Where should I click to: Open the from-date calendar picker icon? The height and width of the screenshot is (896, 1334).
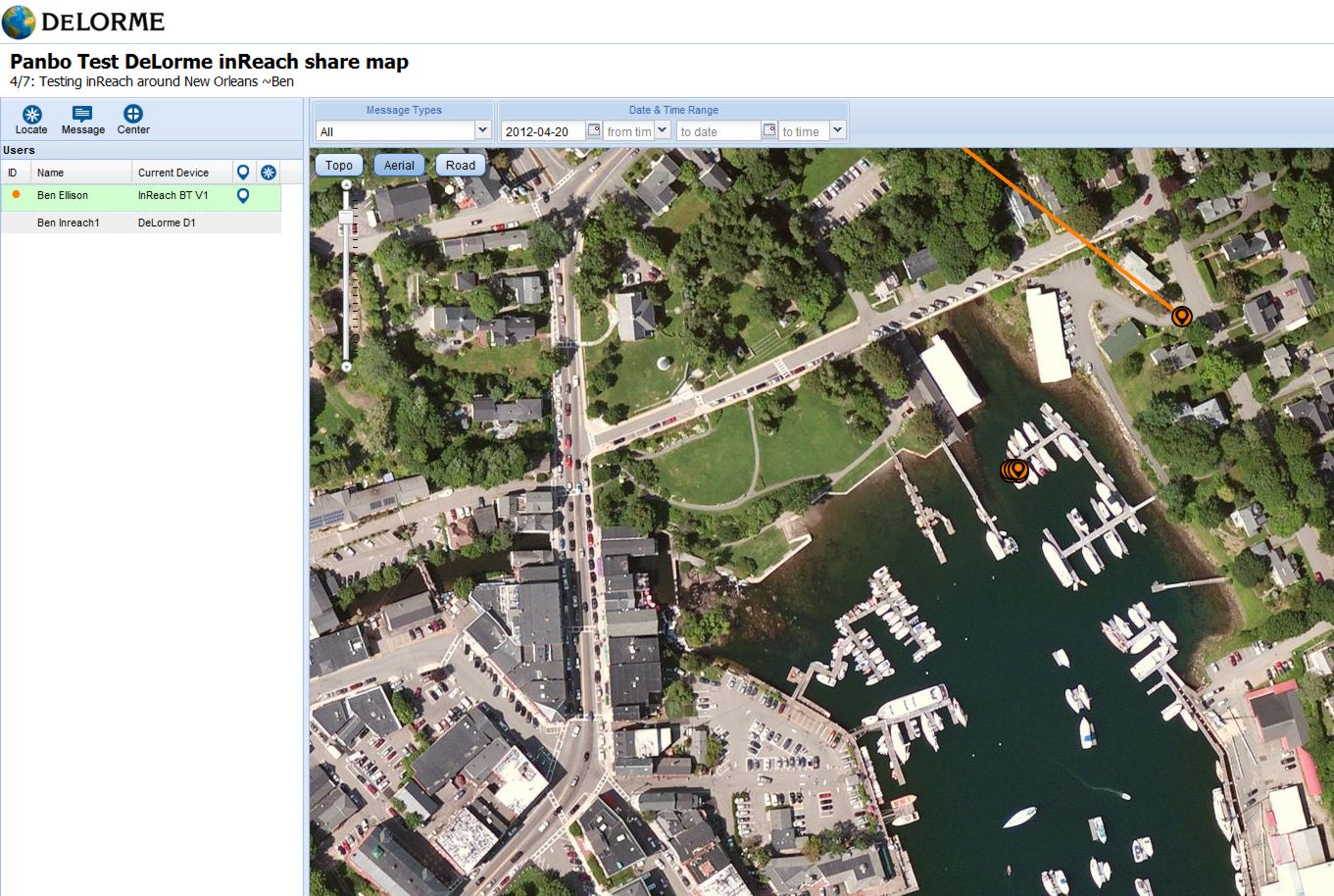[593, 130]
